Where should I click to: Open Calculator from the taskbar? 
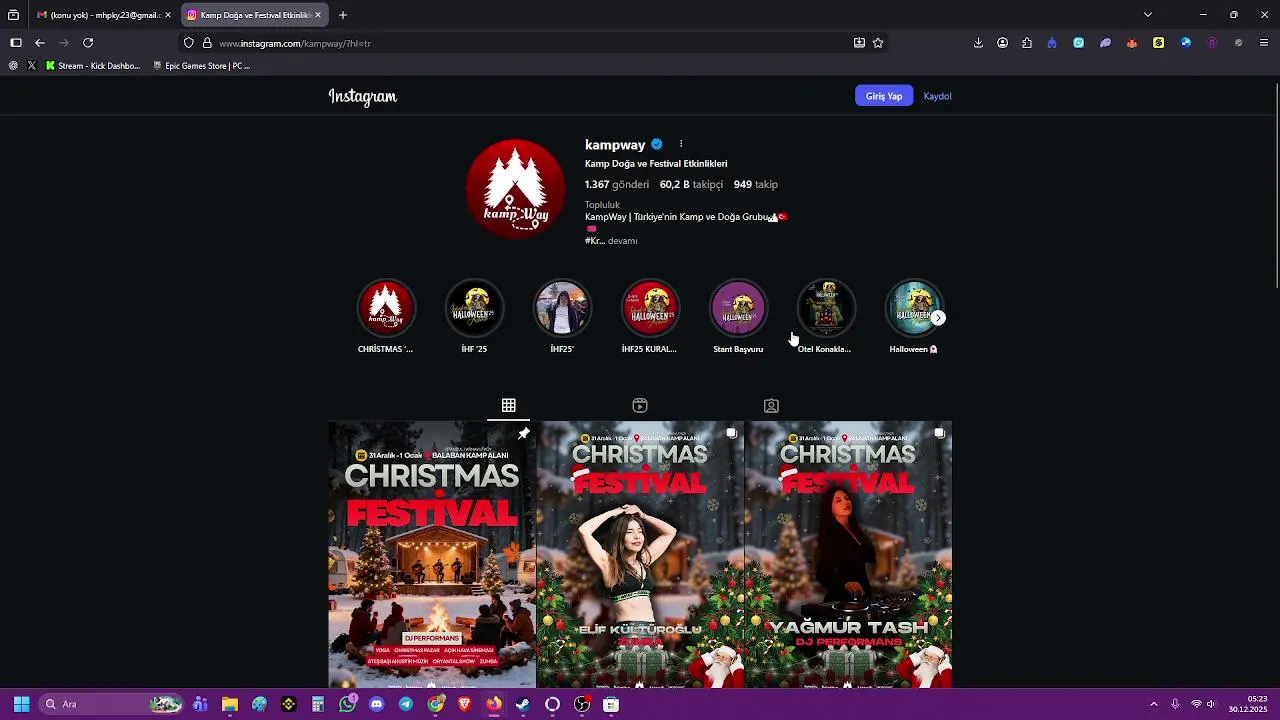(318, 704)
